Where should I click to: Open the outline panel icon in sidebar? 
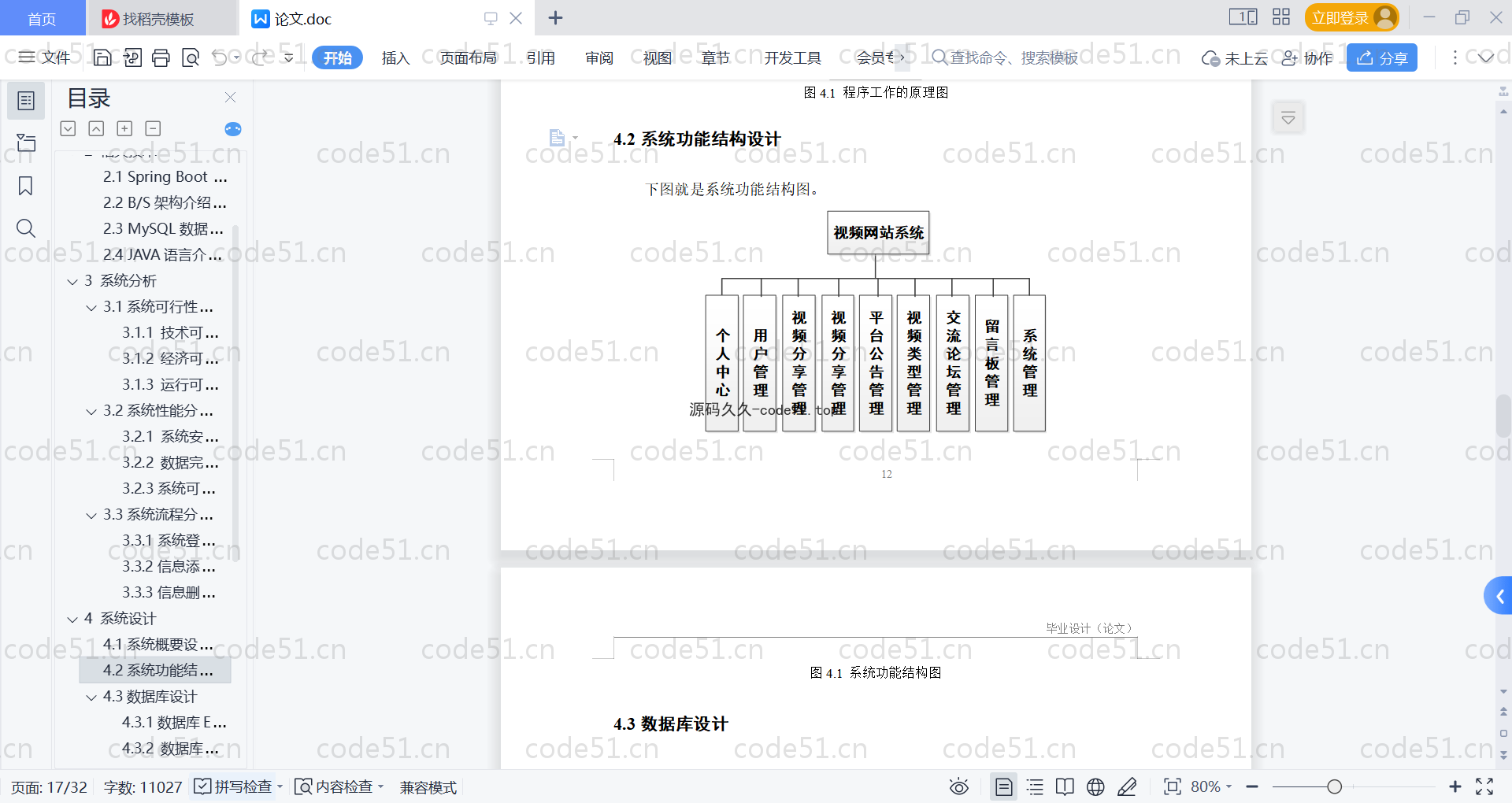26,101
